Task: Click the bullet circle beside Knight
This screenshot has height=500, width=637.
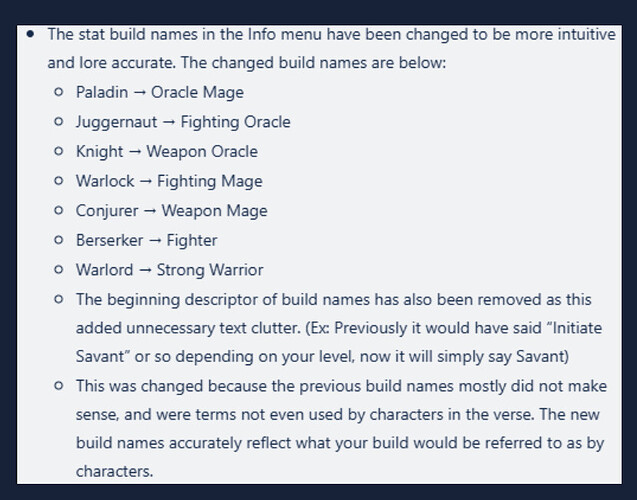Action: [58, 151]
